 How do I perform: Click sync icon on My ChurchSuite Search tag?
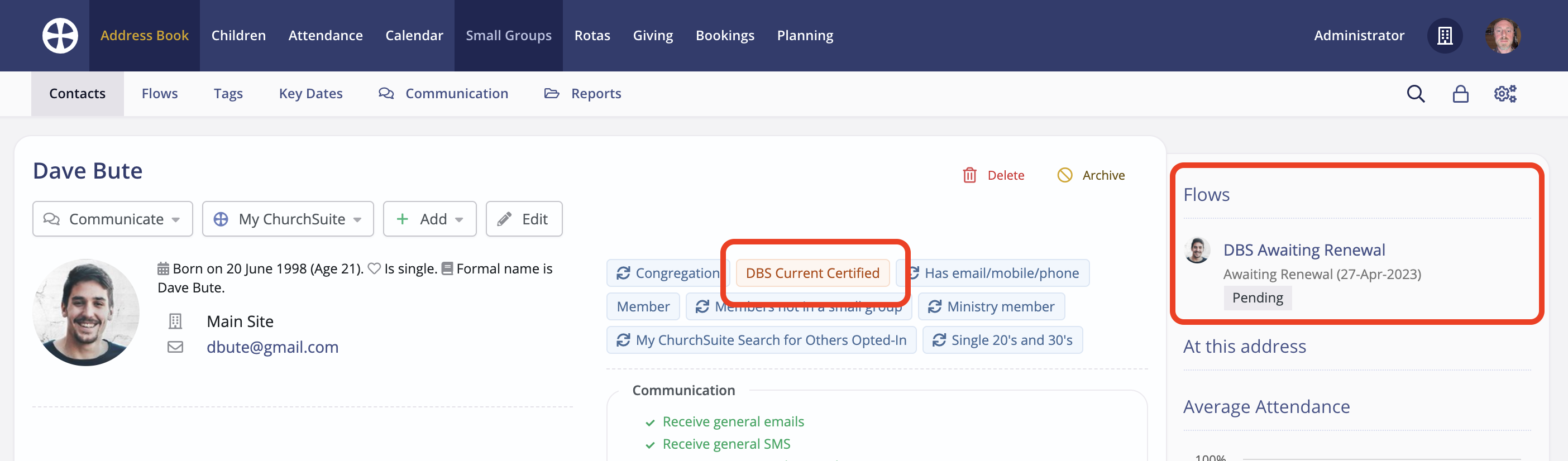(x=623, y=340)
